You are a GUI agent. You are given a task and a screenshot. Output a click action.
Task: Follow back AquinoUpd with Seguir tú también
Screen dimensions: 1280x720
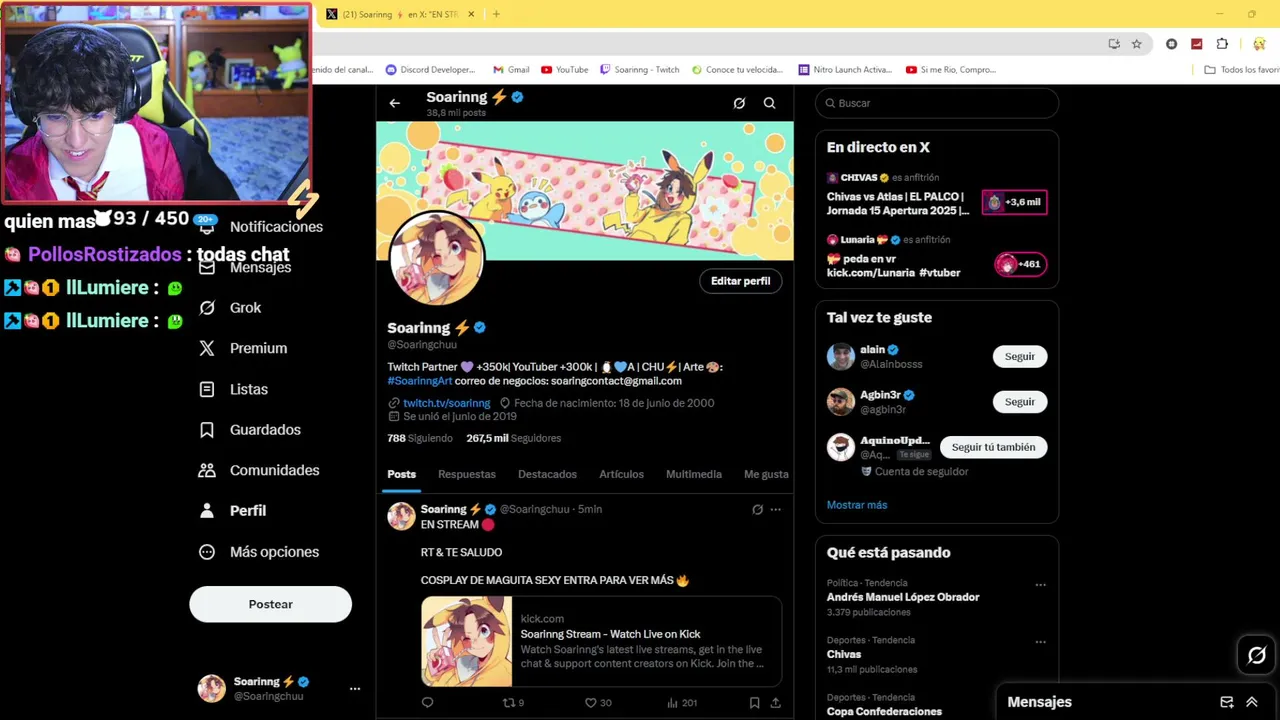click(993, 447)
